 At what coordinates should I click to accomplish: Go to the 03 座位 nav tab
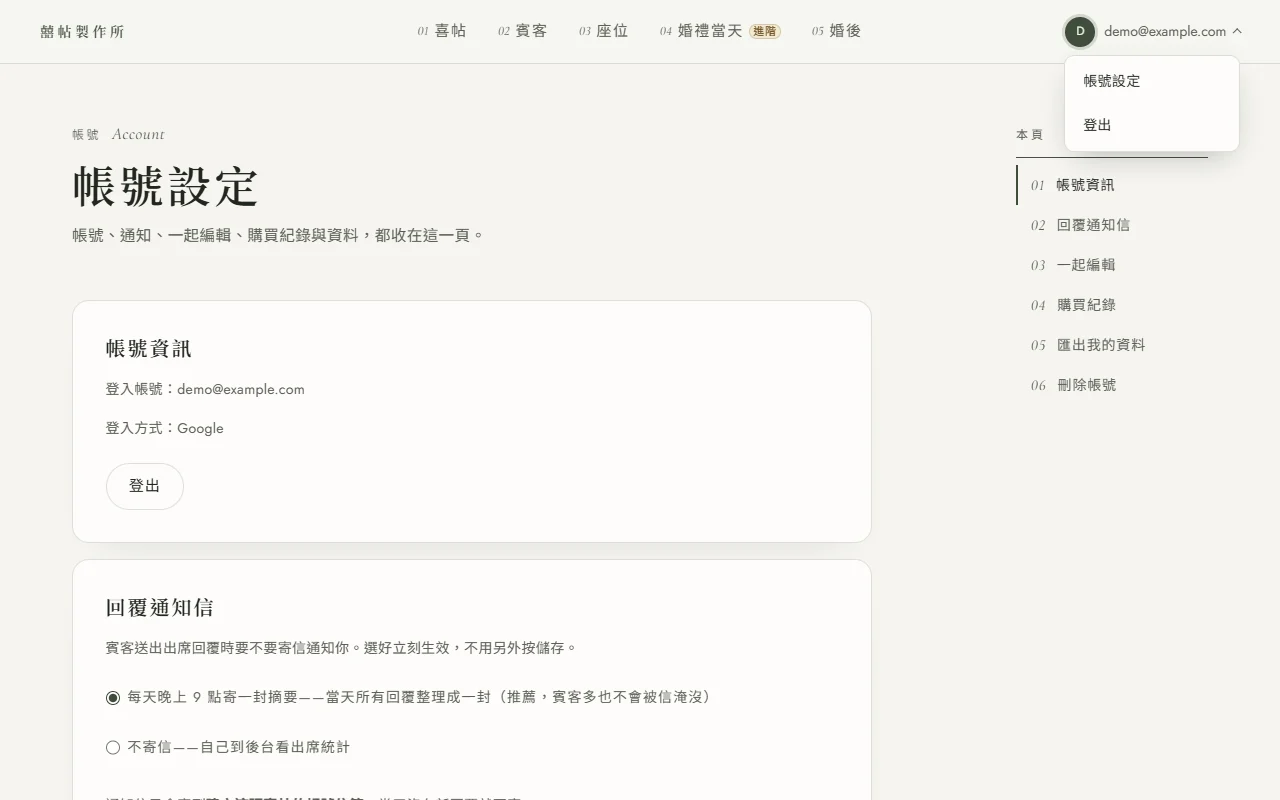tap(604, 31)
